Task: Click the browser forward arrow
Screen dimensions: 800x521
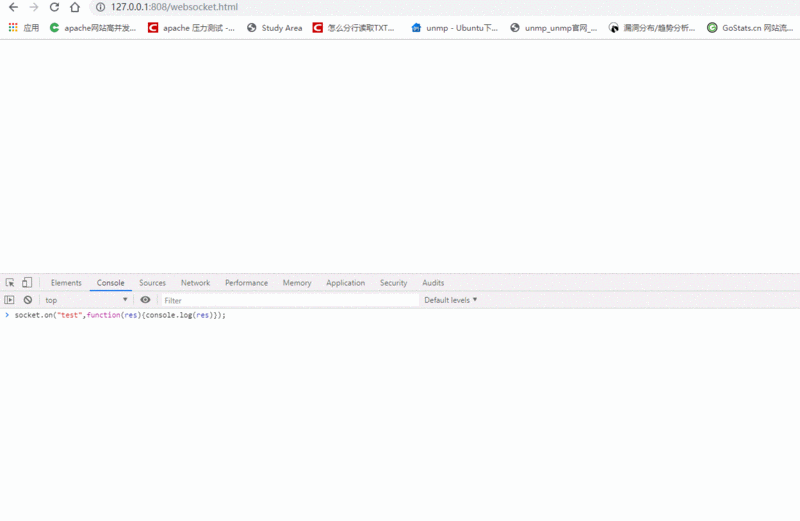Action: 34,7
